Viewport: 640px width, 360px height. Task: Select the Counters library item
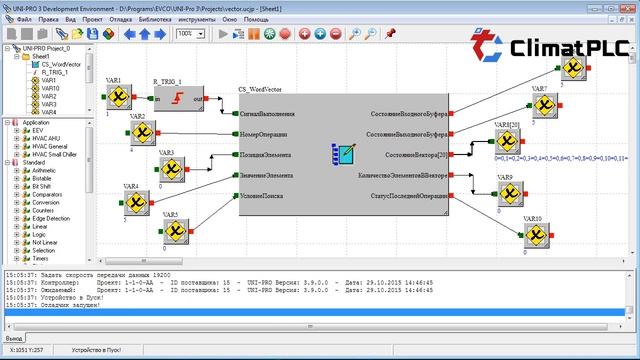43,211
